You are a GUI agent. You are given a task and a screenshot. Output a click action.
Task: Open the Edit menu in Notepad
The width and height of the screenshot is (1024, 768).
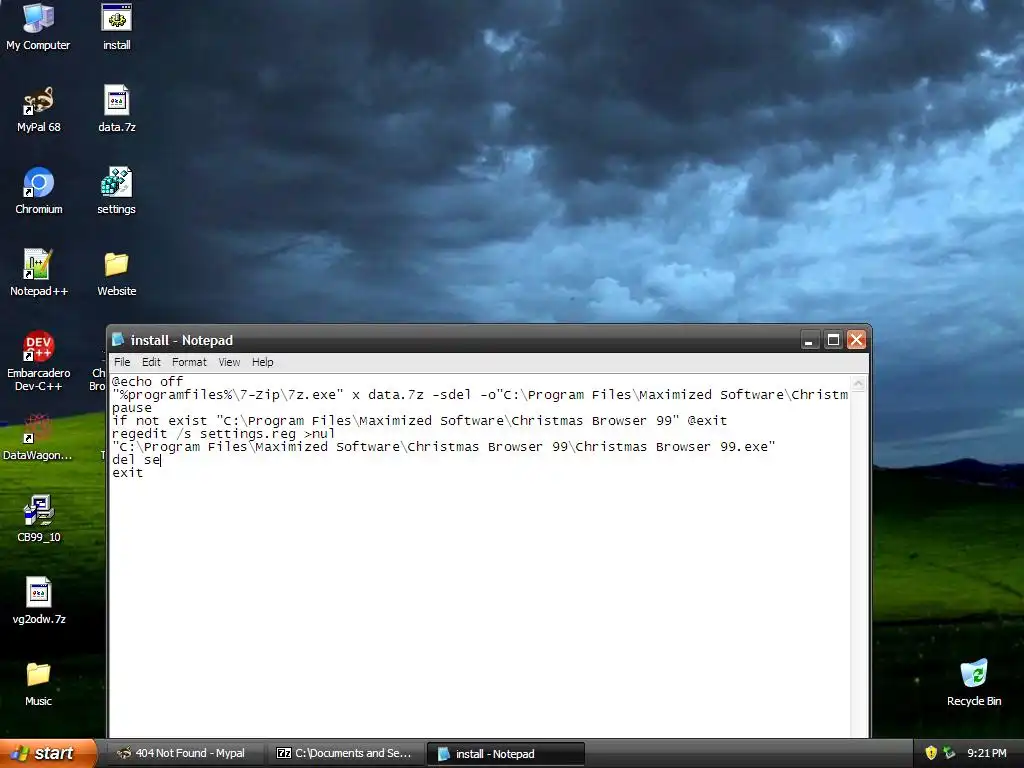151,362
